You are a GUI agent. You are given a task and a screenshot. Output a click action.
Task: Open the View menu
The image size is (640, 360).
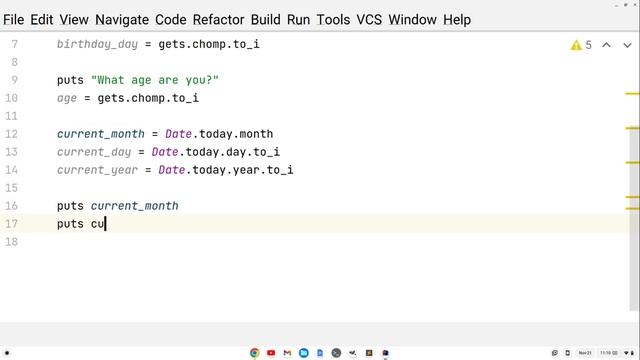[74, 20]
